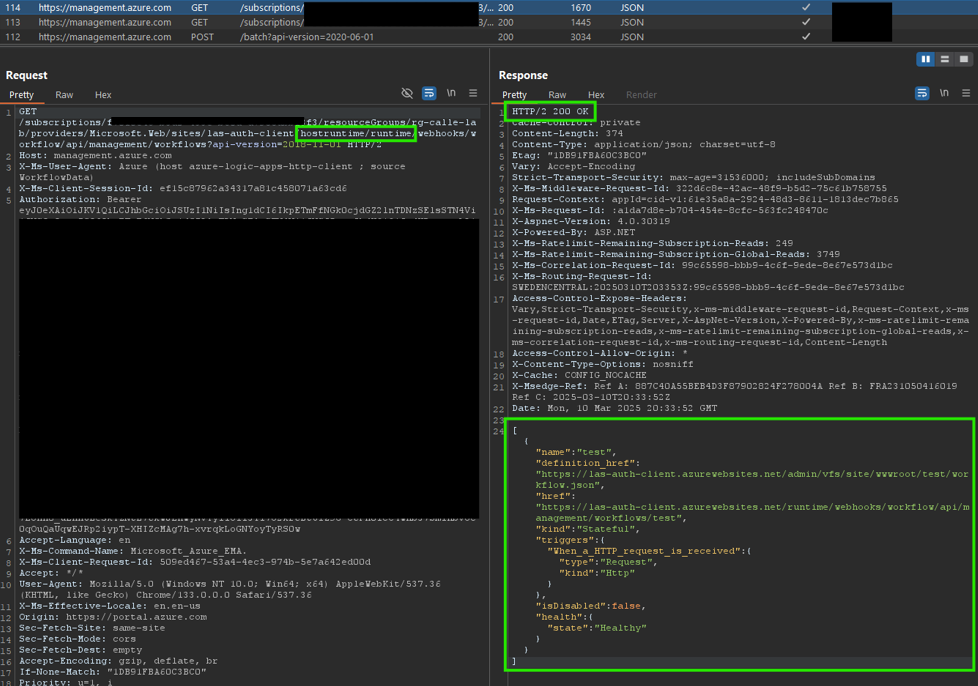Toggle hide non-printable characters eye icon in Request
This screenshot has height=686, width=978.
[x=407, y=93]
